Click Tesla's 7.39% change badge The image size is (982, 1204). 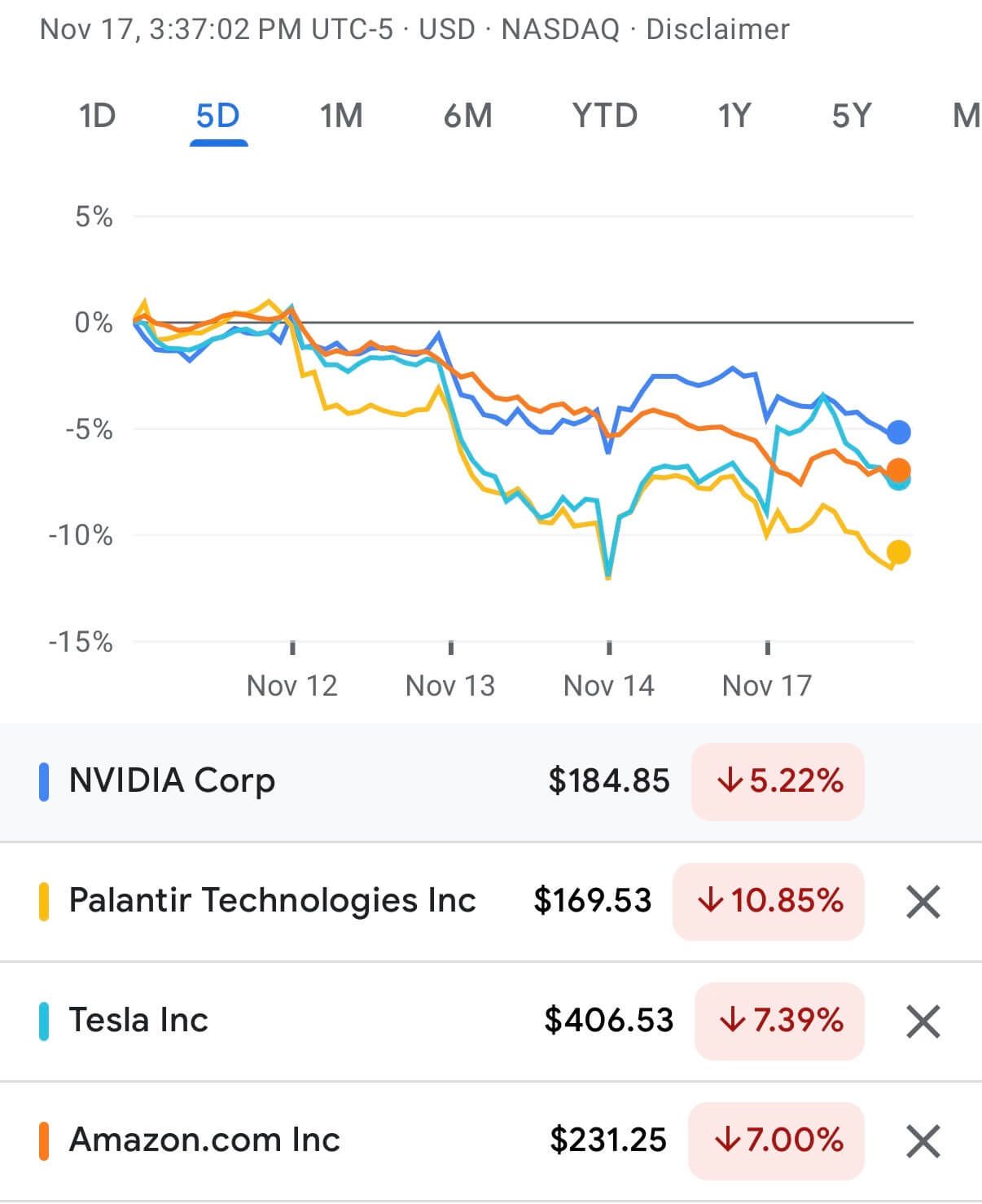coord(779,1021)
